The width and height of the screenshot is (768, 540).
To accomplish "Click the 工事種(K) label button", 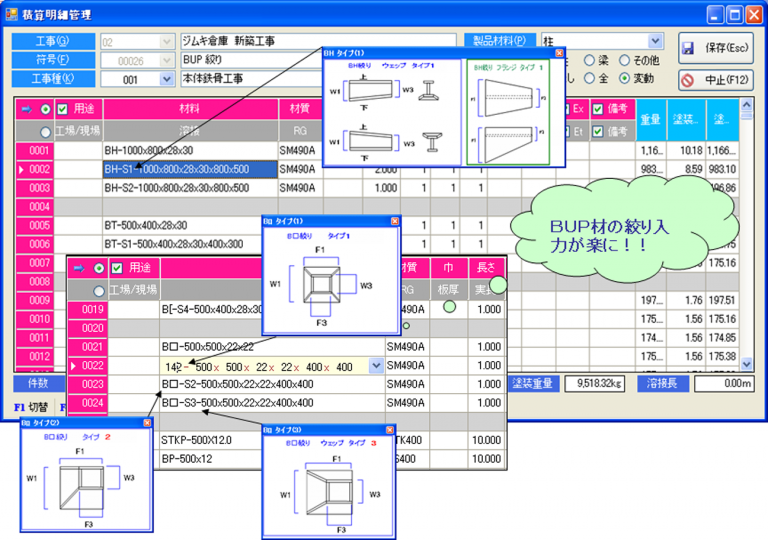I will [53, 78].
